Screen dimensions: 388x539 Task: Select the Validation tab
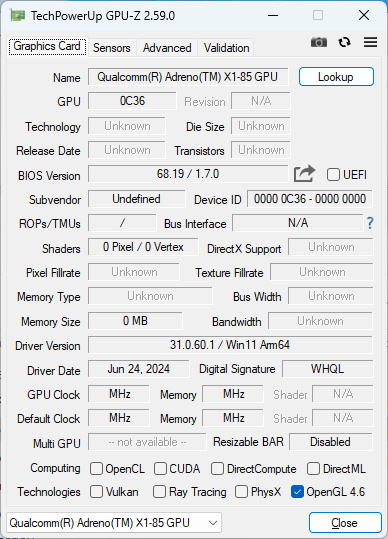pyautogui.click(x=226, y=48)
